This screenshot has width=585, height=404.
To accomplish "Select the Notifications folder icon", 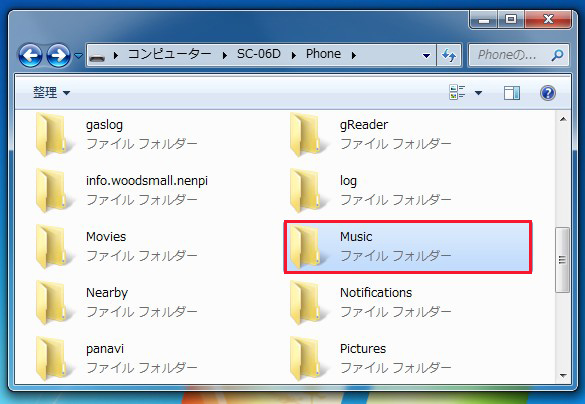I will 307,302.
